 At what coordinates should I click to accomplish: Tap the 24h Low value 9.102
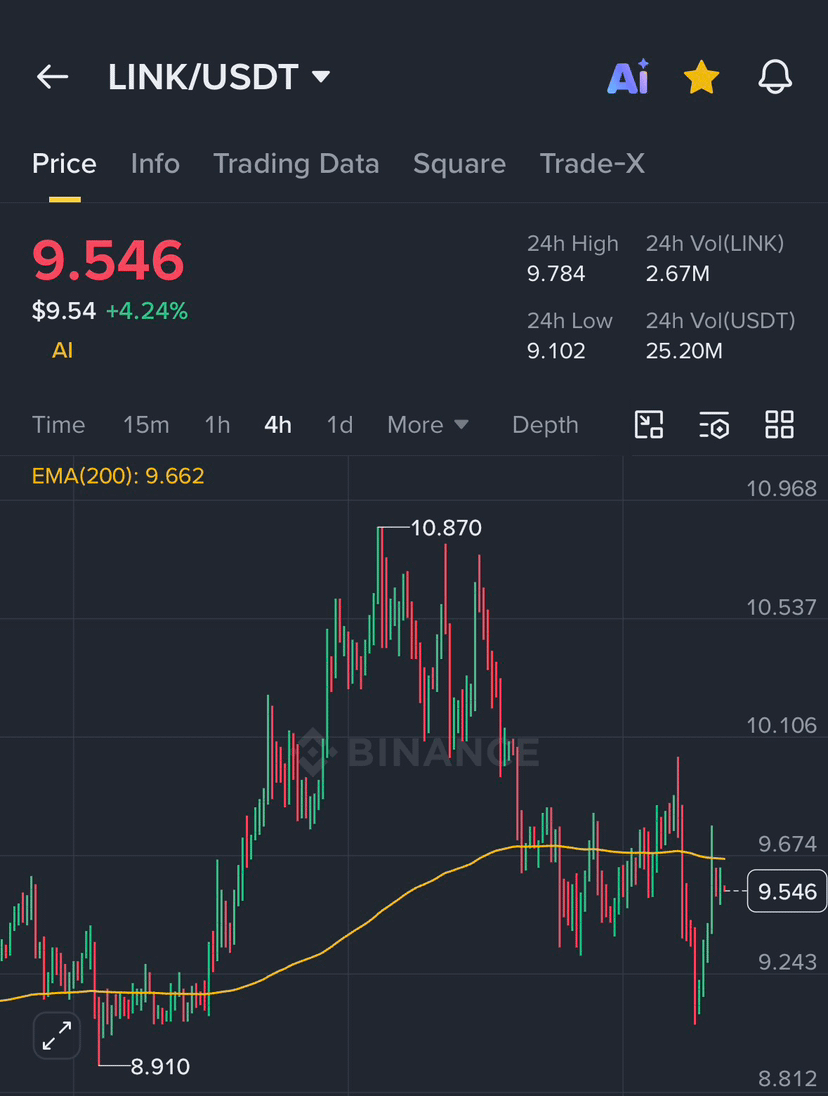(x=556, y=350)
